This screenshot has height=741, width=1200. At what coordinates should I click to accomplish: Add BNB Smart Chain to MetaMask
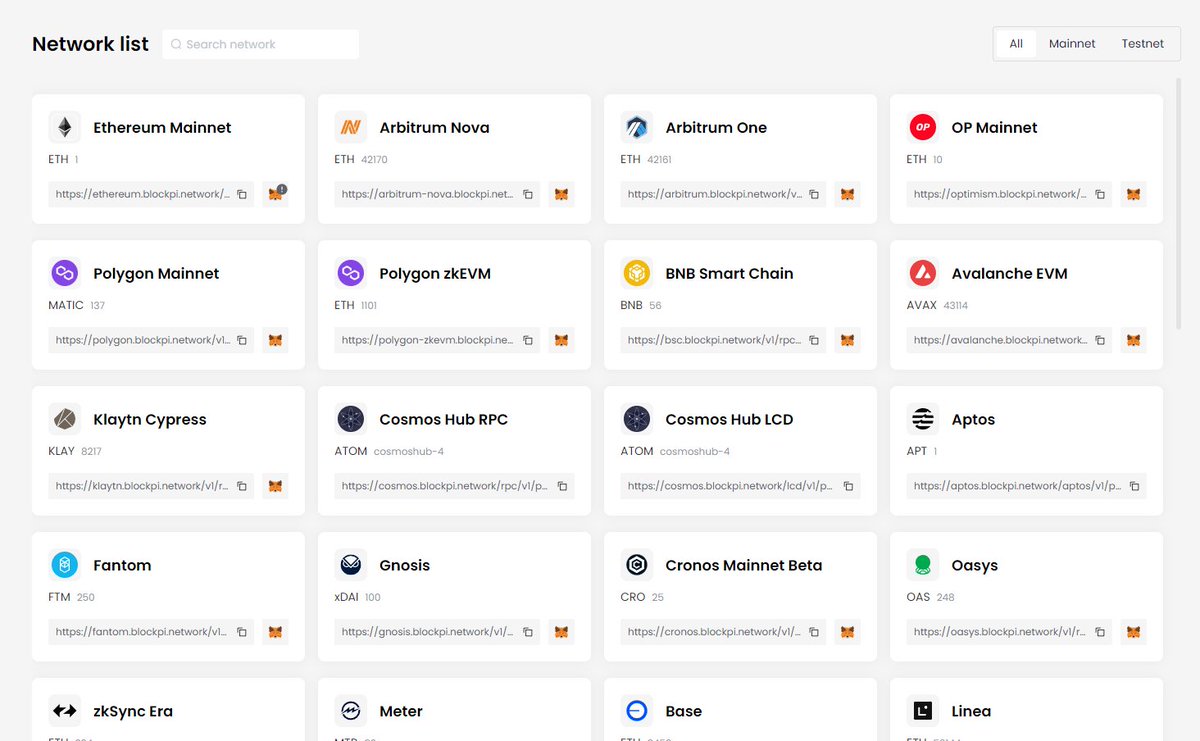tap(848, 340)
